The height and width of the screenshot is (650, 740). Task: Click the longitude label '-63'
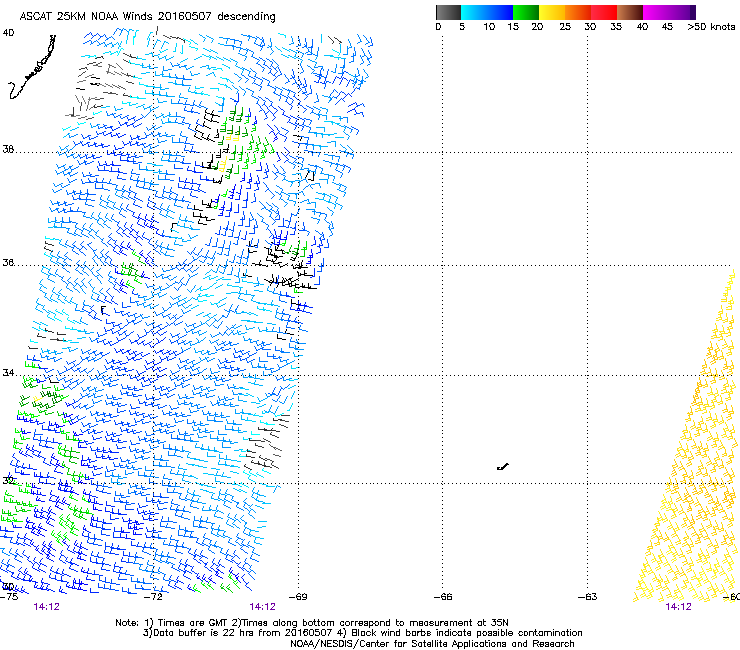pos(588,597)
